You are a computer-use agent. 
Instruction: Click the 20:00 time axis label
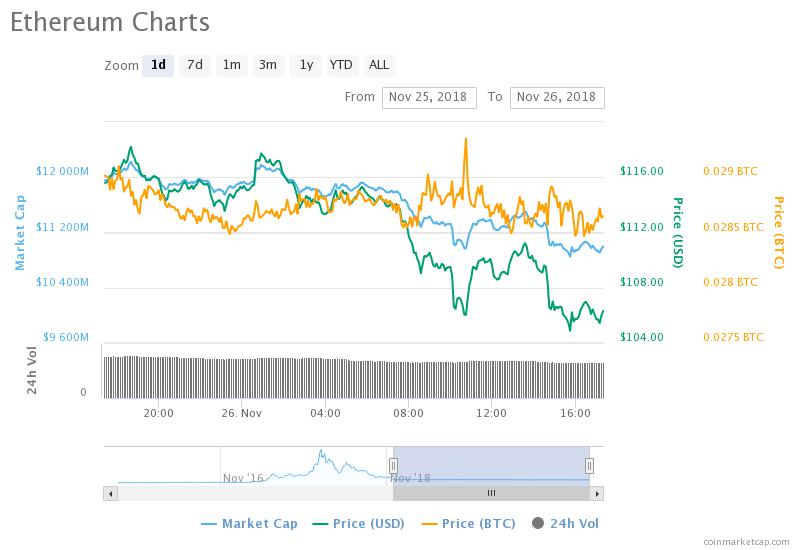[x=158, y=413]
